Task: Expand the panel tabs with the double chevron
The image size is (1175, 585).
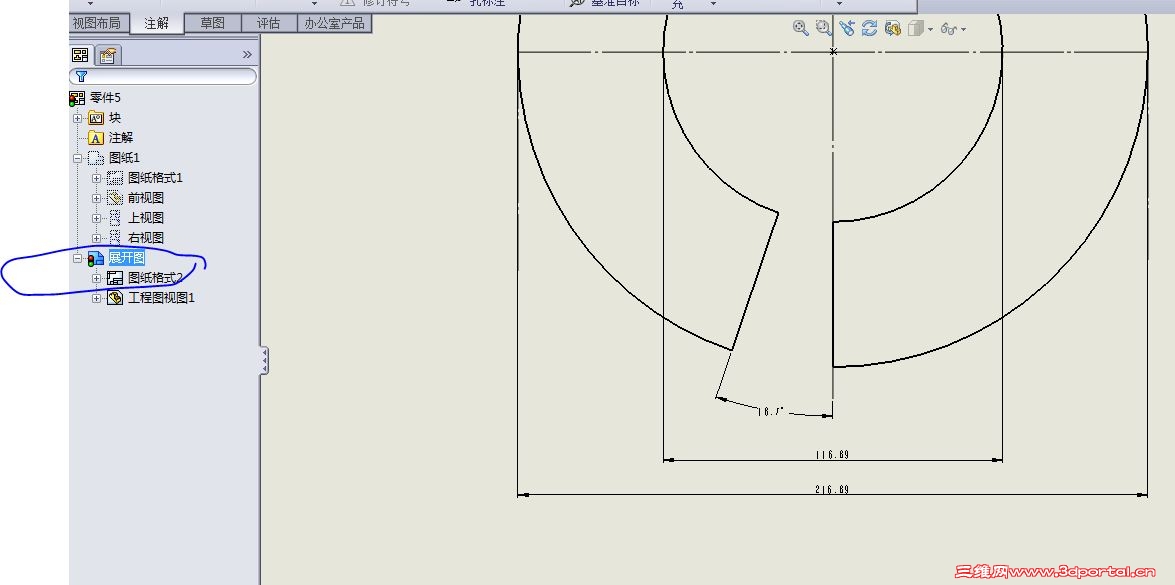Action: 247,55
